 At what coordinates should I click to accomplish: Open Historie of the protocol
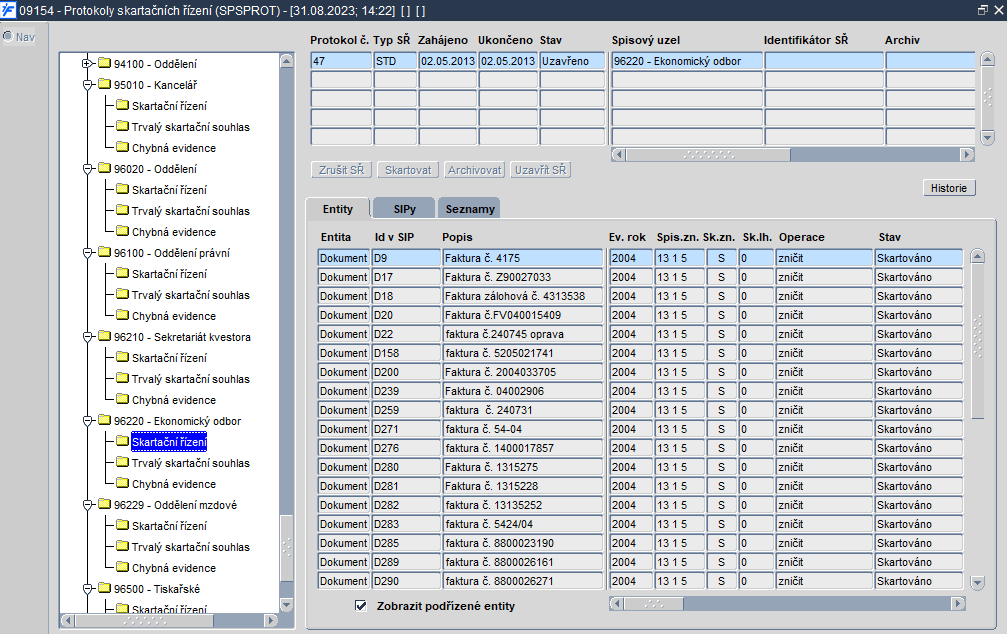pyautogui.click(x=949, y=188)
